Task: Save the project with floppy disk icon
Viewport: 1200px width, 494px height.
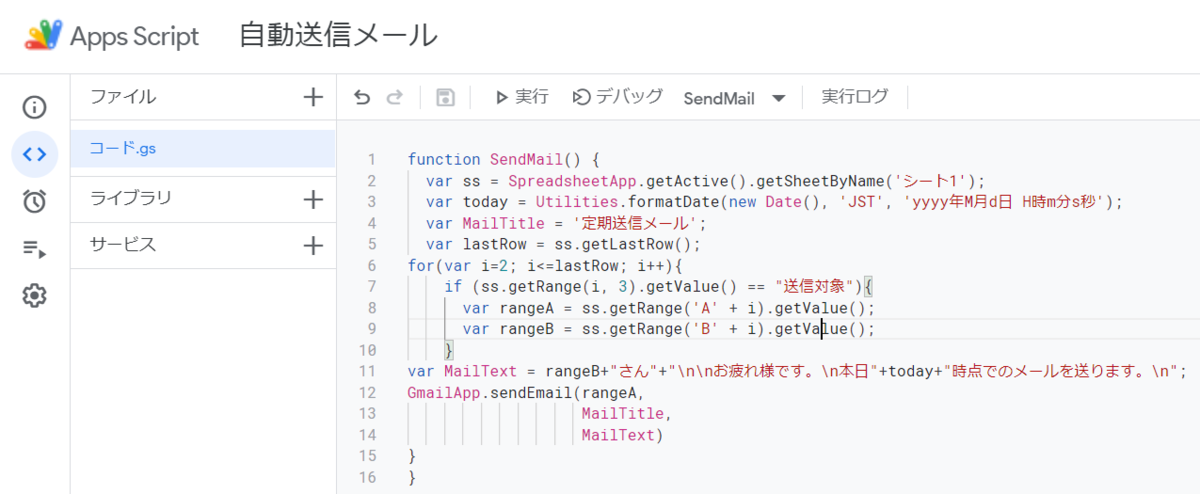Action: coord(446,97)
